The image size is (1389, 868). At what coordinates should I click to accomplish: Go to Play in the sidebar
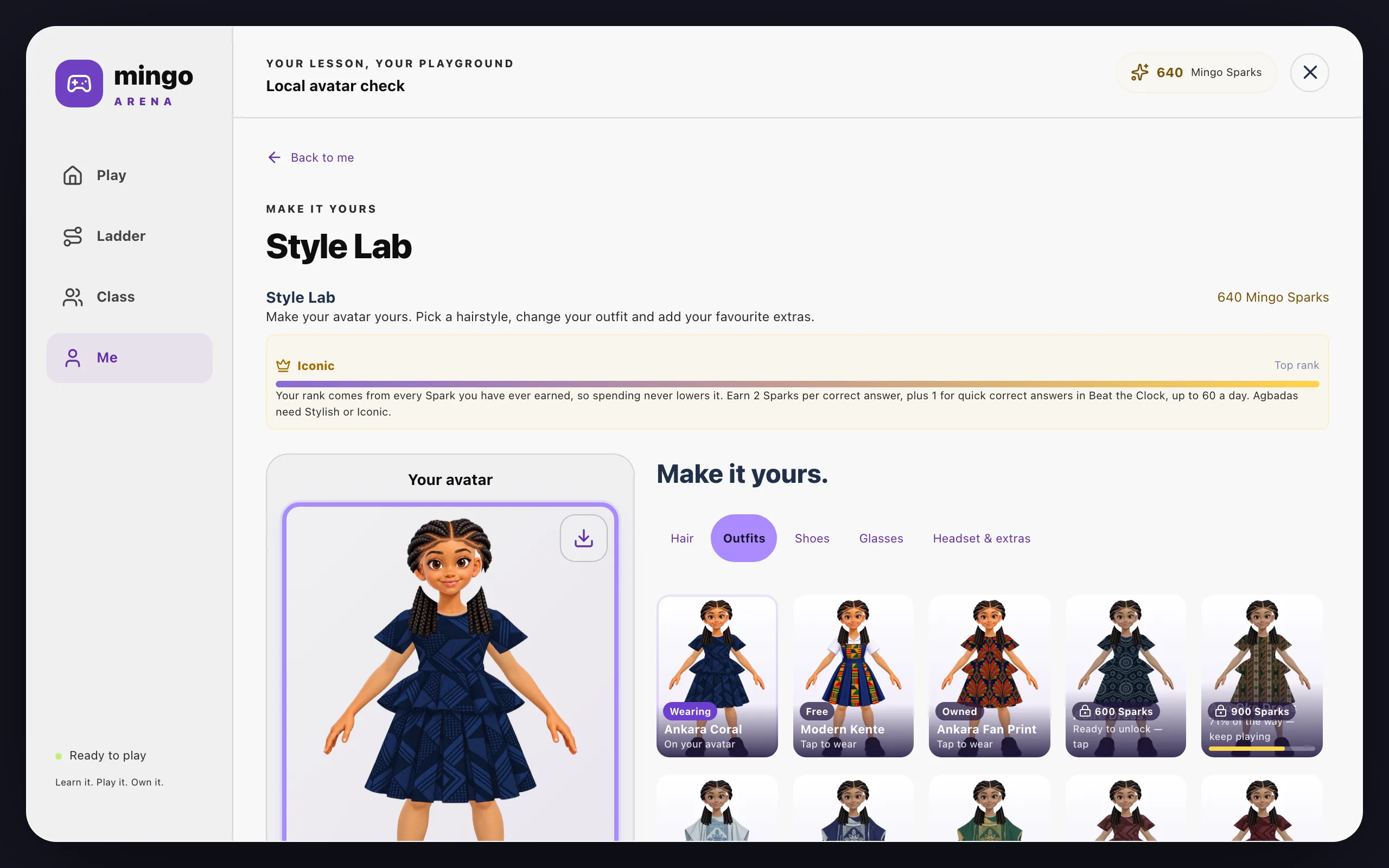point(130,175)
